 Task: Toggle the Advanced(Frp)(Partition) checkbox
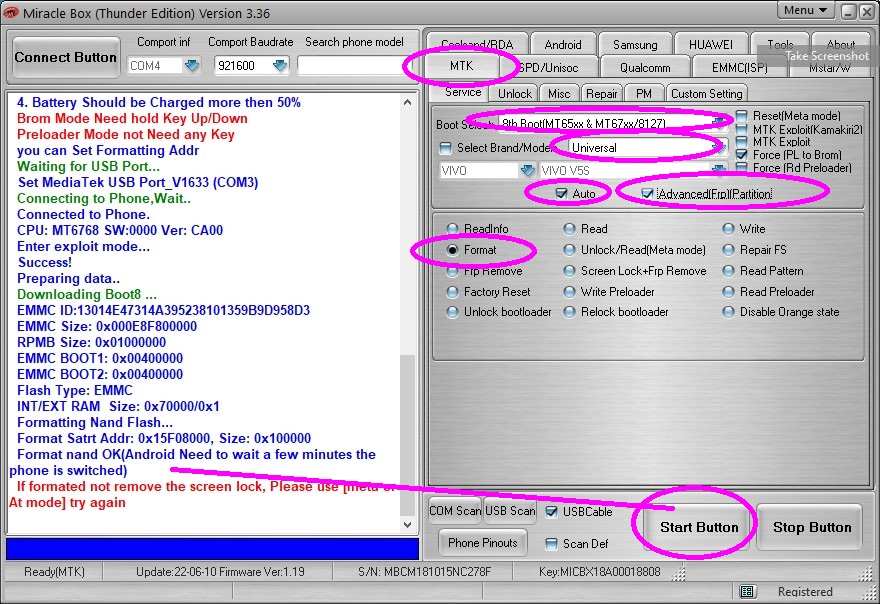click(647, 194)
